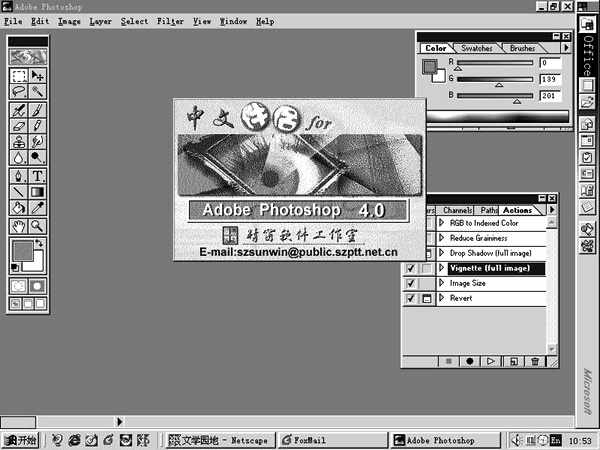Switch to the Channels tab
This screenshot has height=450, width=600.
[x=458, y=210]
